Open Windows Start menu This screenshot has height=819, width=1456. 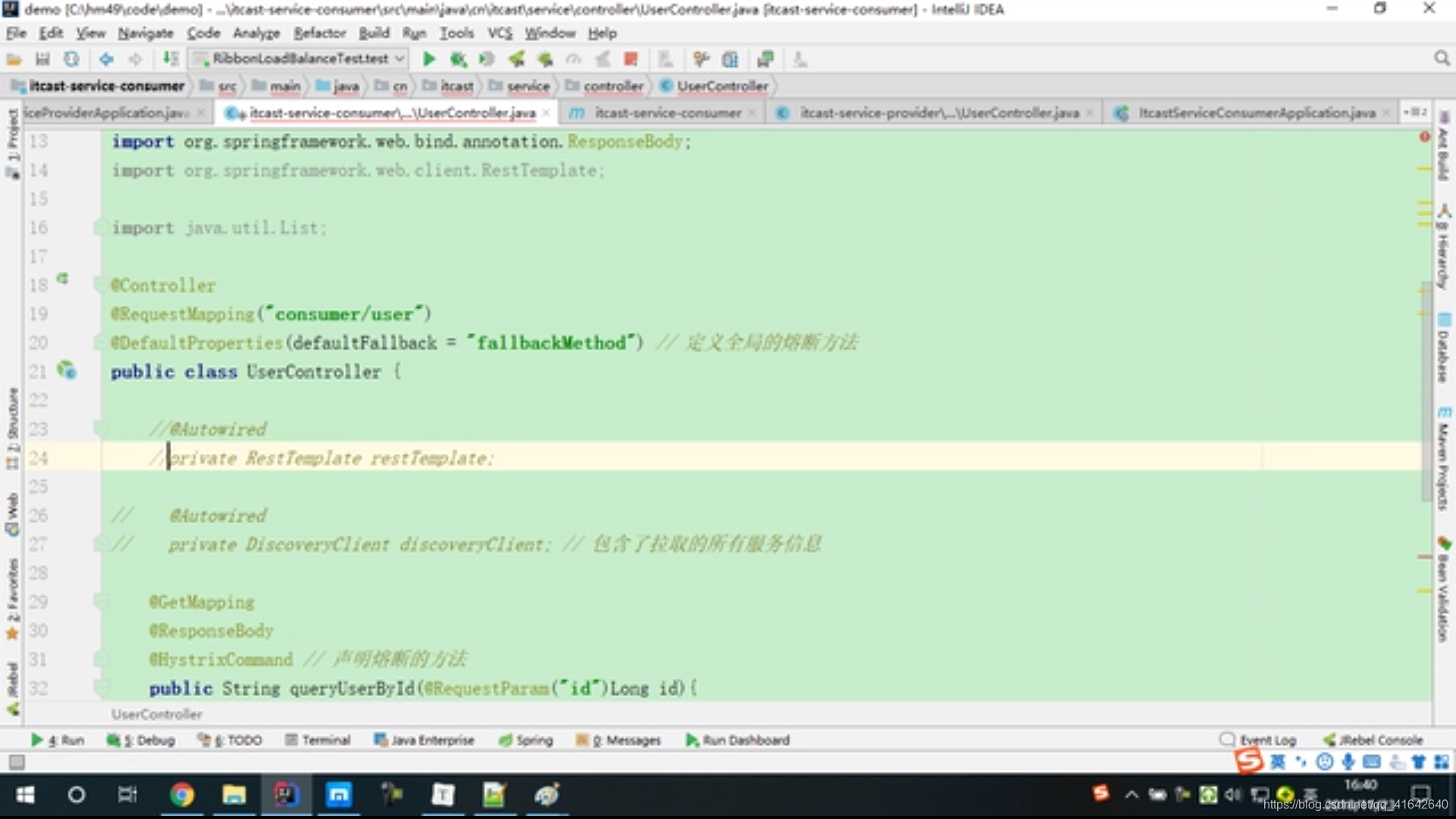25,795
